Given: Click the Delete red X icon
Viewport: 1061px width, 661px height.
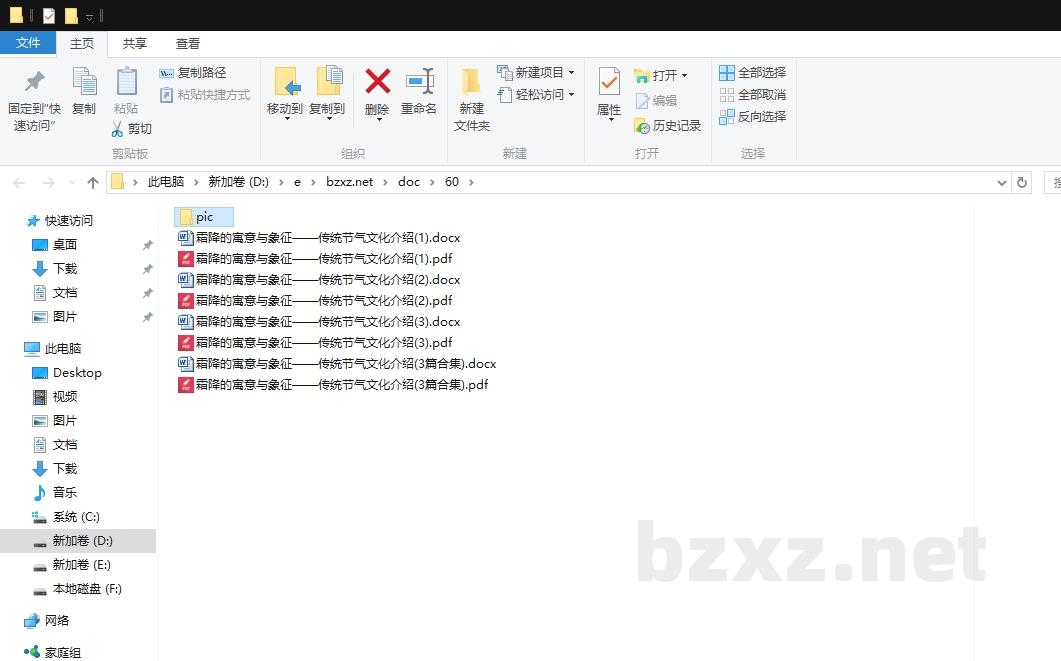Looking at the screenshot, I should pos(377,82).
